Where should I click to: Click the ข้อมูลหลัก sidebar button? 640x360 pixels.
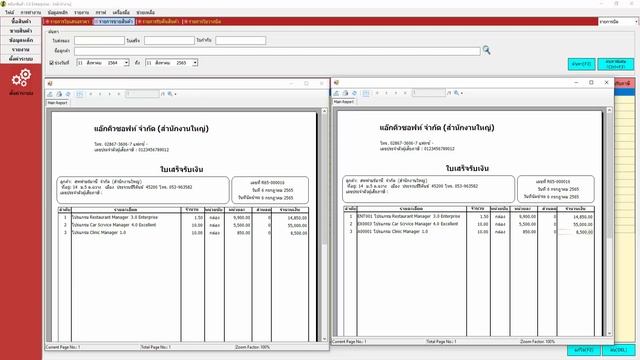(21, 40)
